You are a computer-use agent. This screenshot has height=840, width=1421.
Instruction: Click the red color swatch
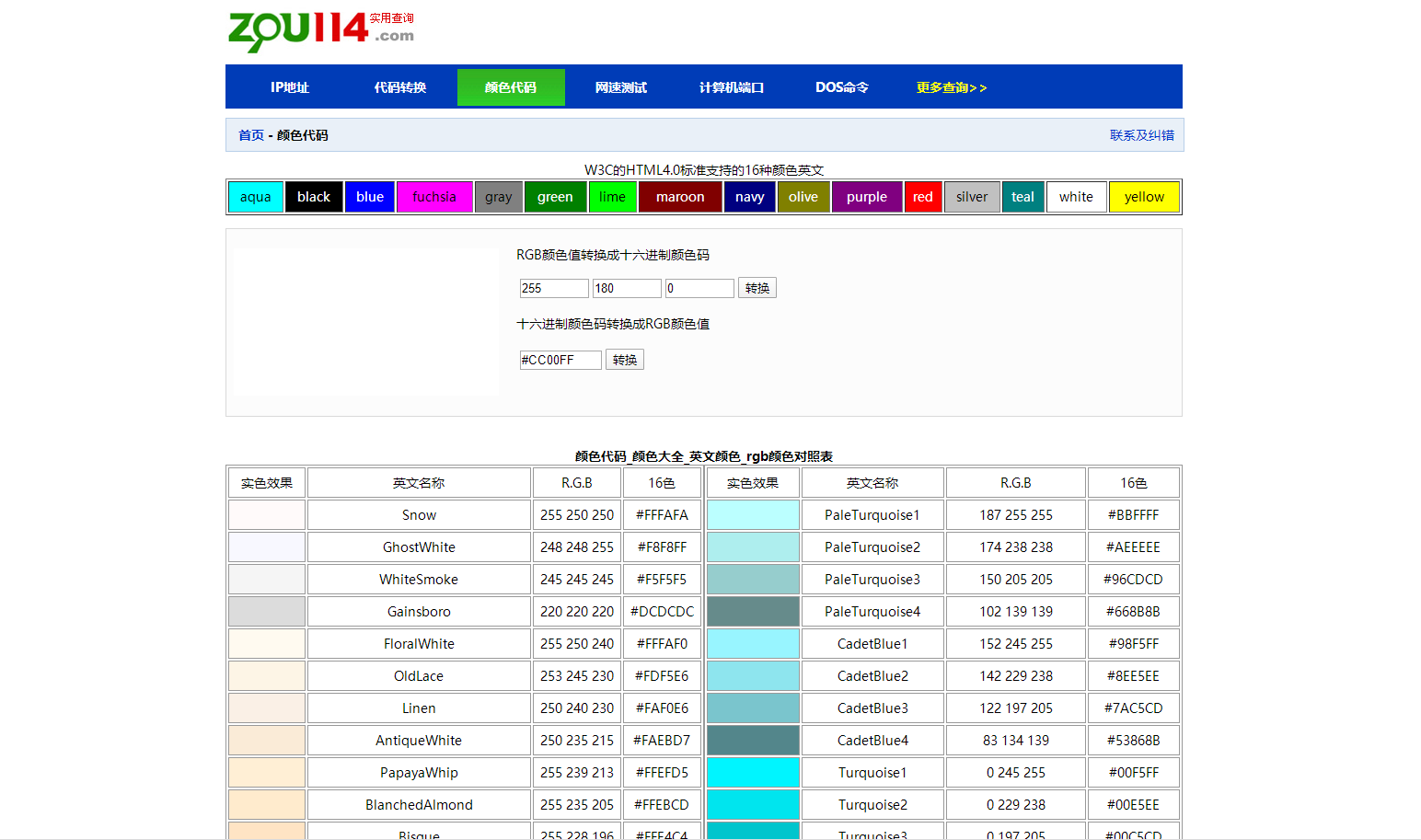coord(923,197)
